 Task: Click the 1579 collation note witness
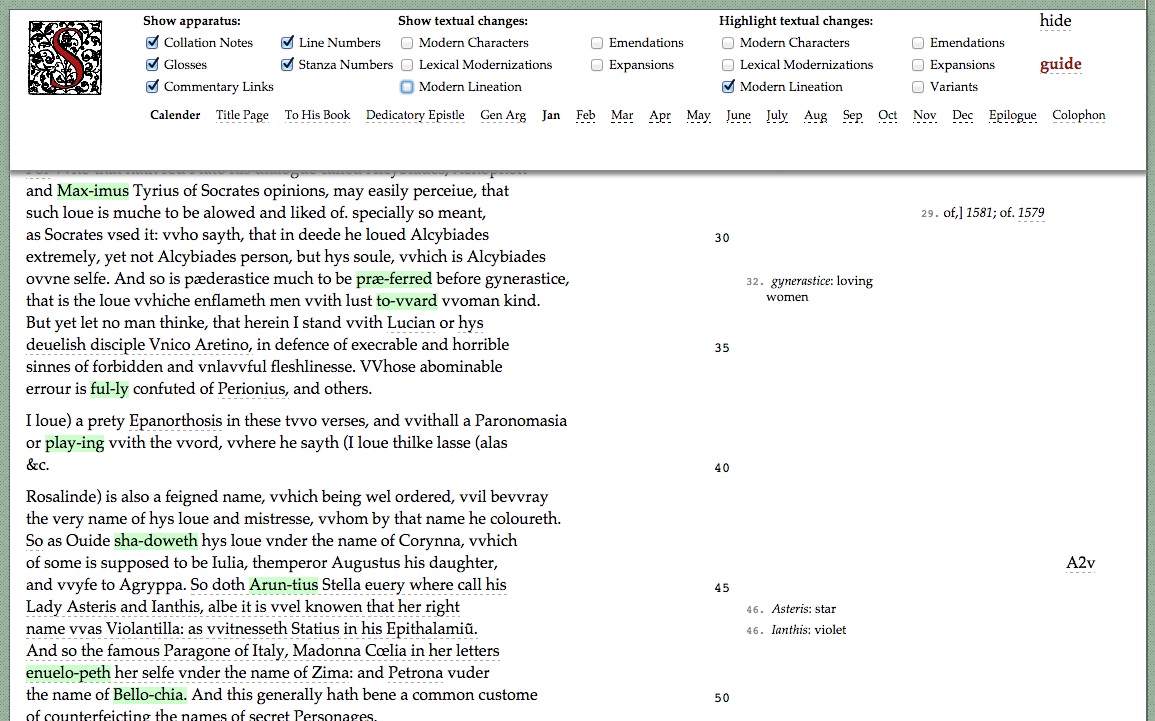[x=1031, y=213]
